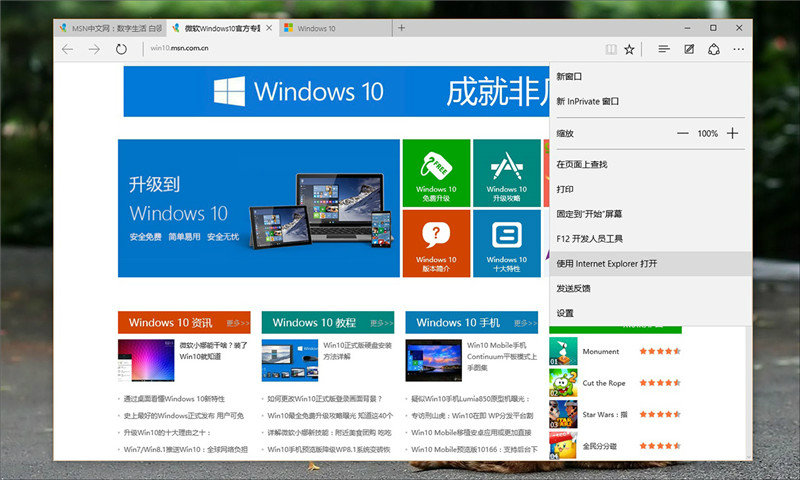The image size is (800, 480).
Task: Open 如何更改Win10正式版登录画面背景 link
Action: pos(324,399)
